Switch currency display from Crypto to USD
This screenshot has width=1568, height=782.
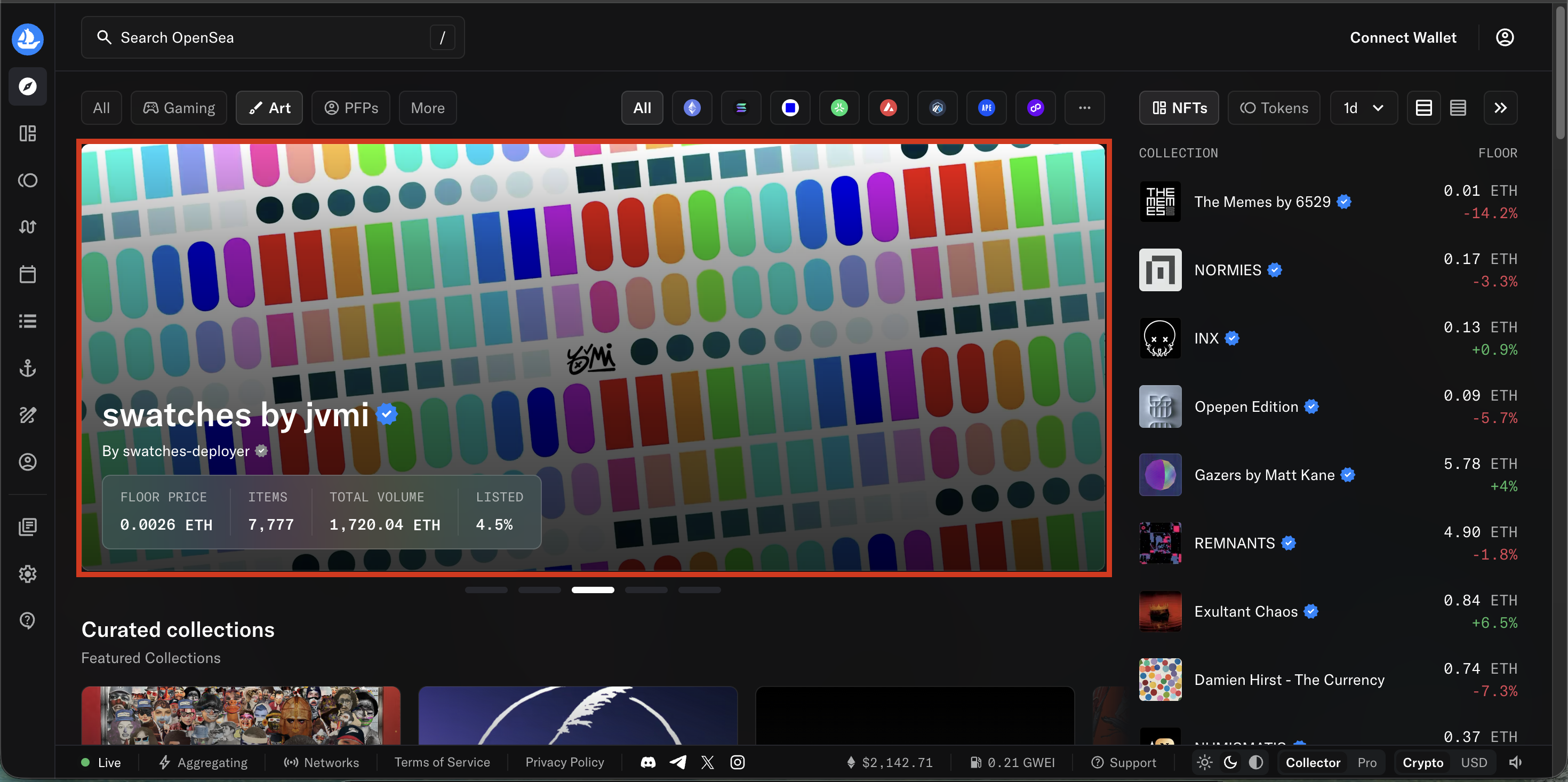(1474, 762)
